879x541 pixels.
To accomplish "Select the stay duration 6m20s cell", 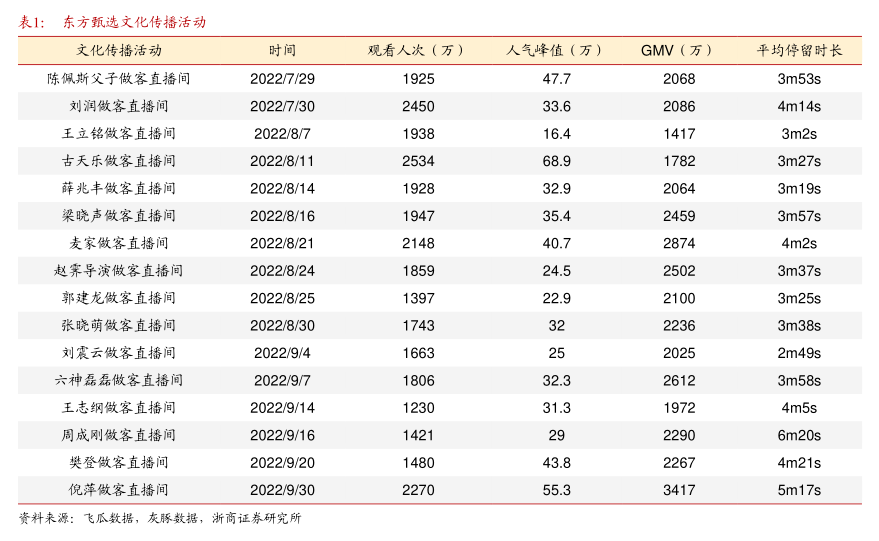I will pyautogui.click(x=799, y=435).
